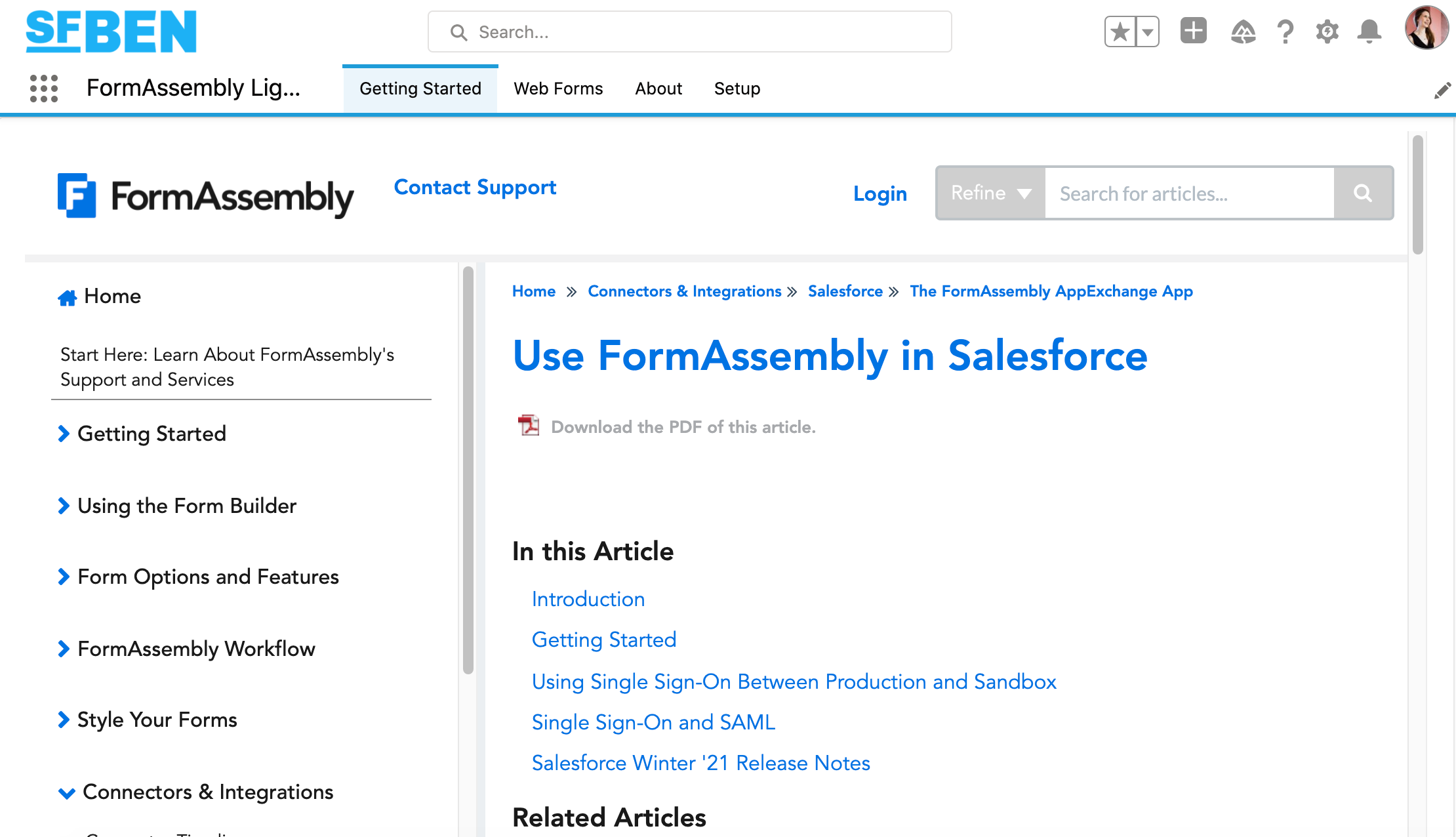Click the FormAssembly logo
The height and width of the screenshot is (837, 1456).
205,195
